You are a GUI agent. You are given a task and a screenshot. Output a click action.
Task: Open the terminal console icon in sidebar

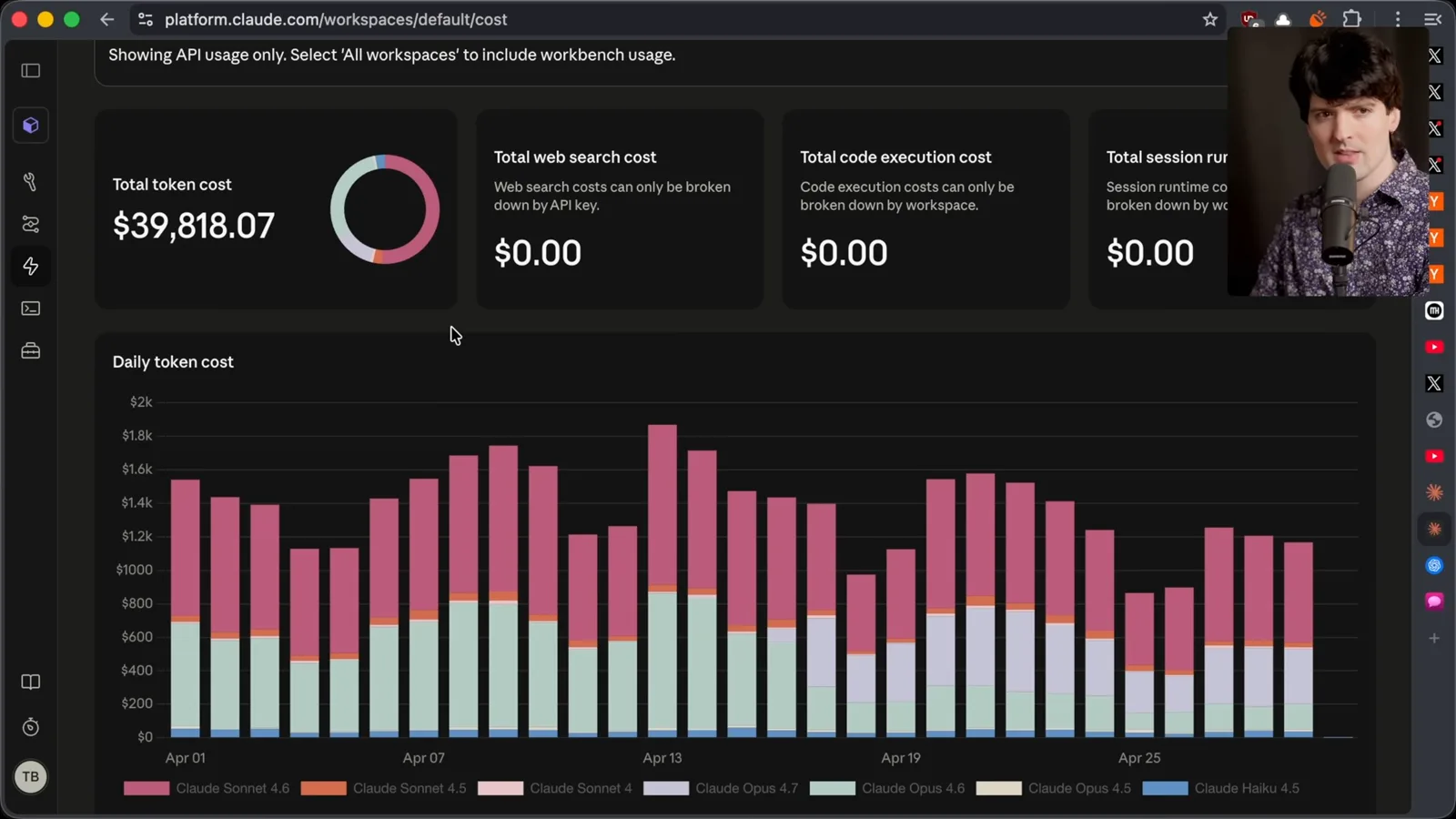tap(31, 308)
